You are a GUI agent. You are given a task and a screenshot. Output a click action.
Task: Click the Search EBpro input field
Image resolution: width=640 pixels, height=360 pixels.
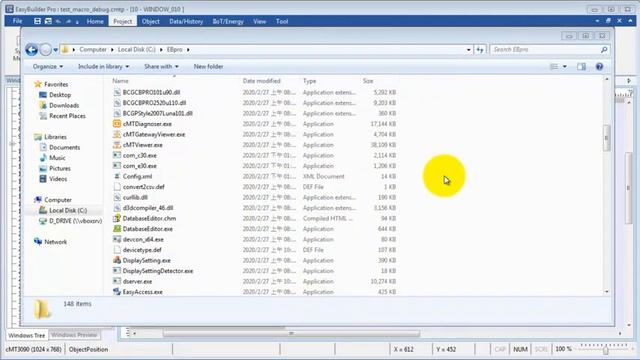545,49
